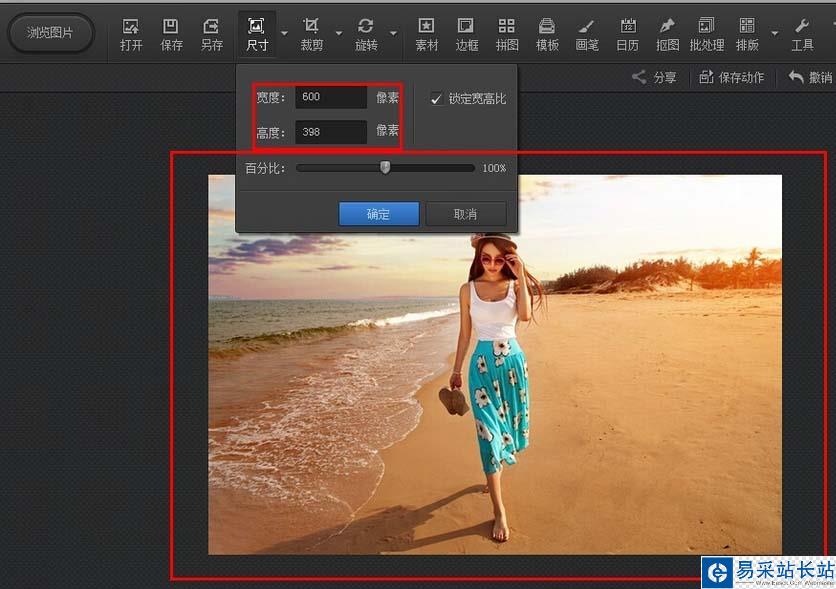Expand the dropdown arrow beside 裁剪
The width and height of the screenshot is (836, 589).
[339, 33]
